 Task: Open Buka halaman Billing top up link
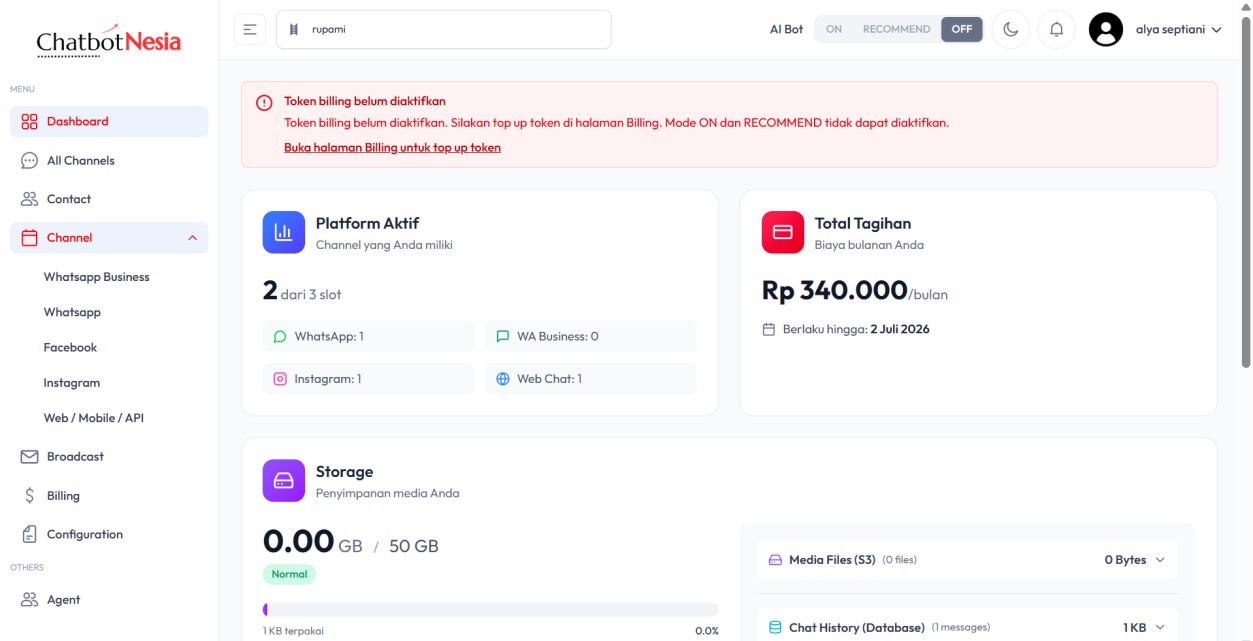392,147
